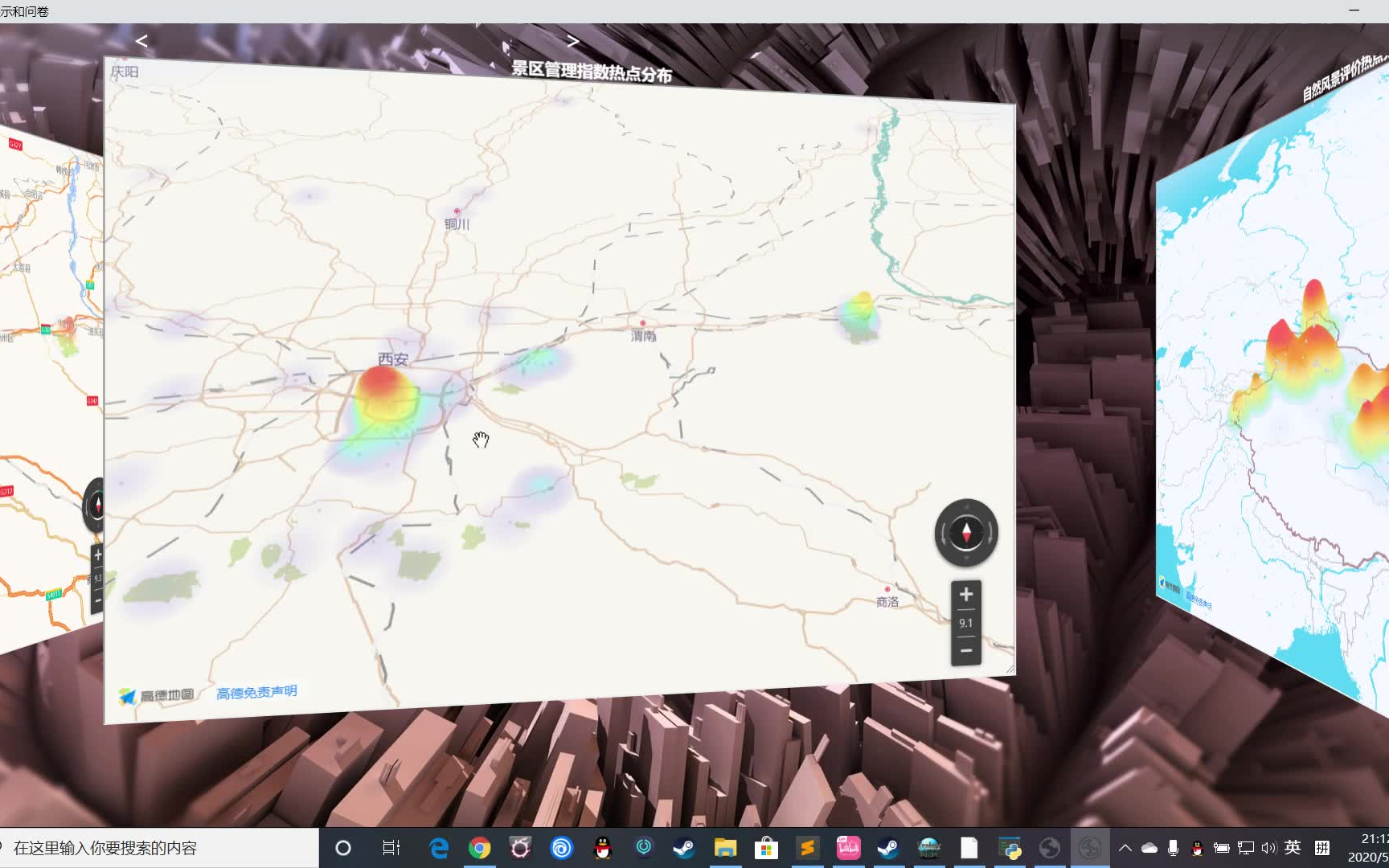The width and height of the screenshot is (1389, 868).
Task: Open Microsoft Edge from the taskbar
Action: click(x=439, y=848)
